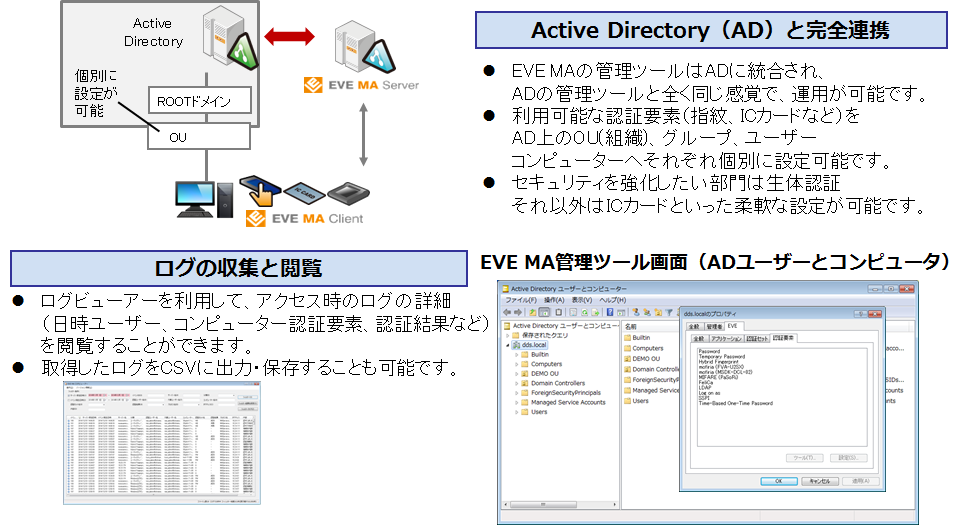The width and height of the screenshot is (972, 525).
Task: Click the EVE MA Server logo
Action: [361, 85]
